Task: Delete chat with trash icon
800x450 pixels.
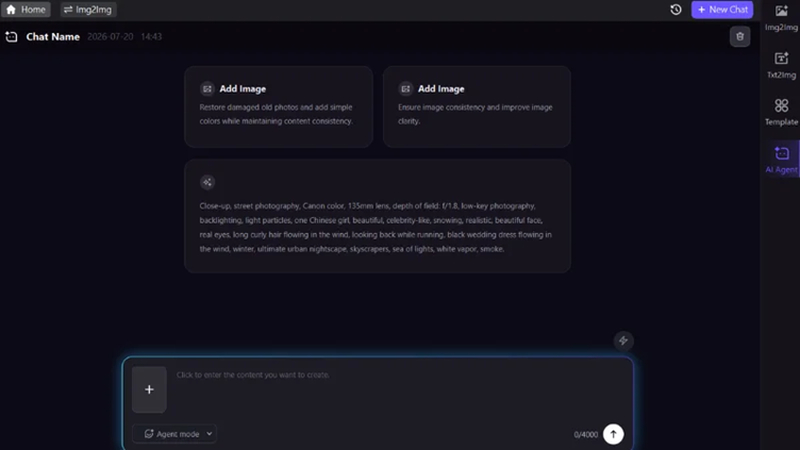Action: pyautogui.click(x=740, y=36)
